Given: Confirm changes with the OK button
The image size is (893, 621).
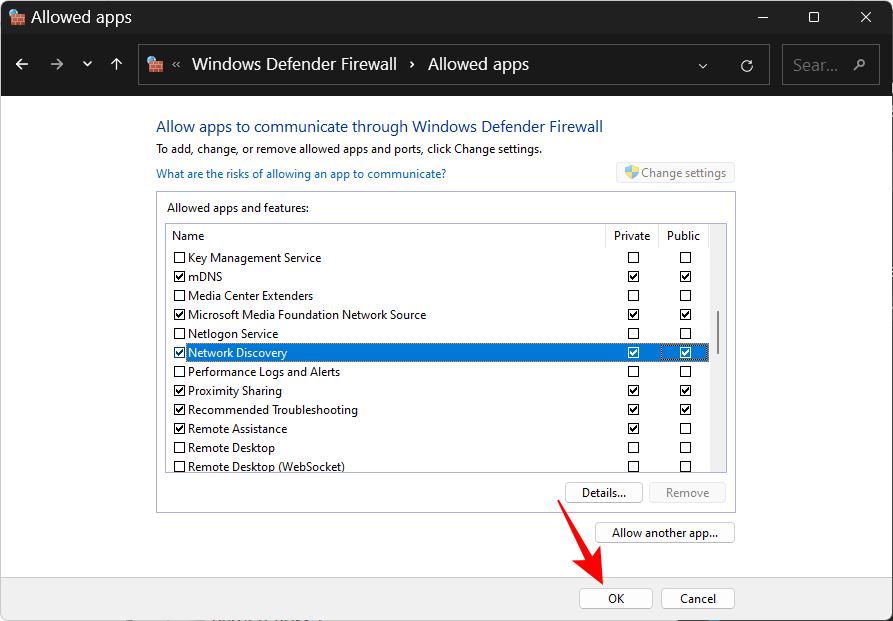Looking at the screenshot, I should point(615,598).
